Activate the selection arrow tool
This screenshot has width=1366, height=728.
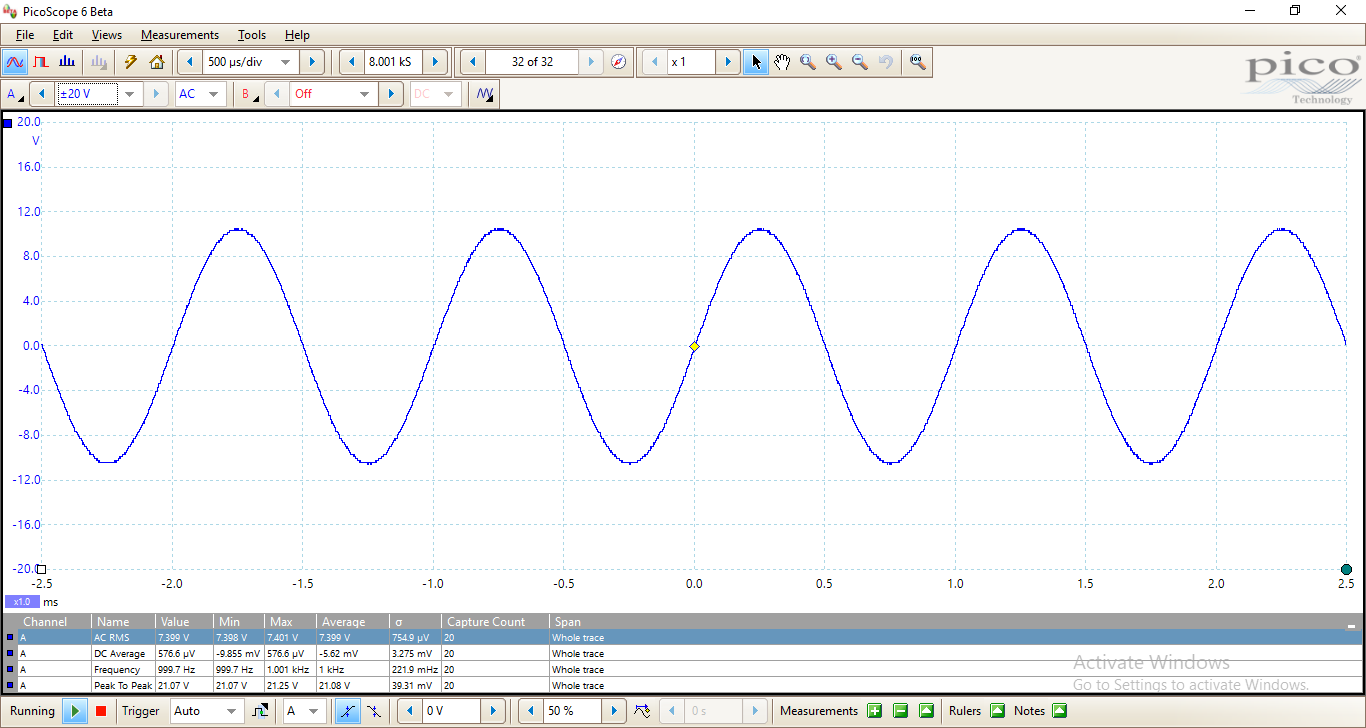point(756,62)
